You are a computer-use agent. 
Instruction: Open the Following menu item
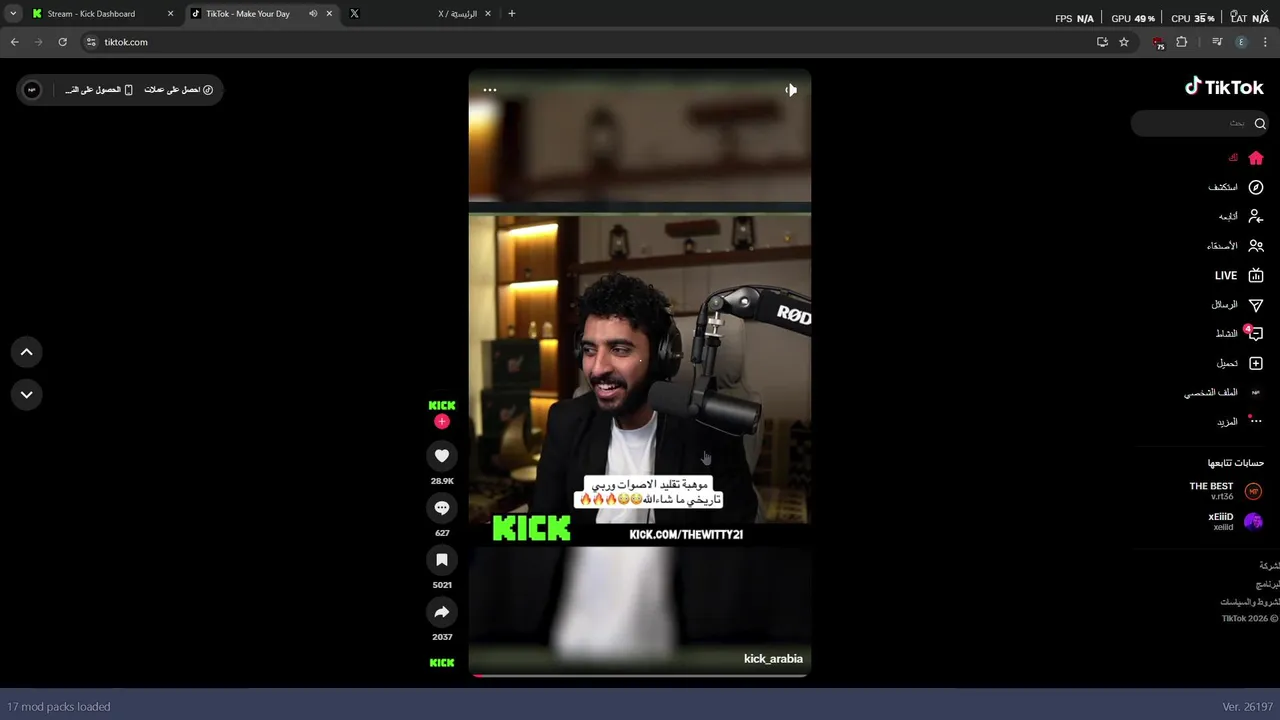(x=1240, y=216)
